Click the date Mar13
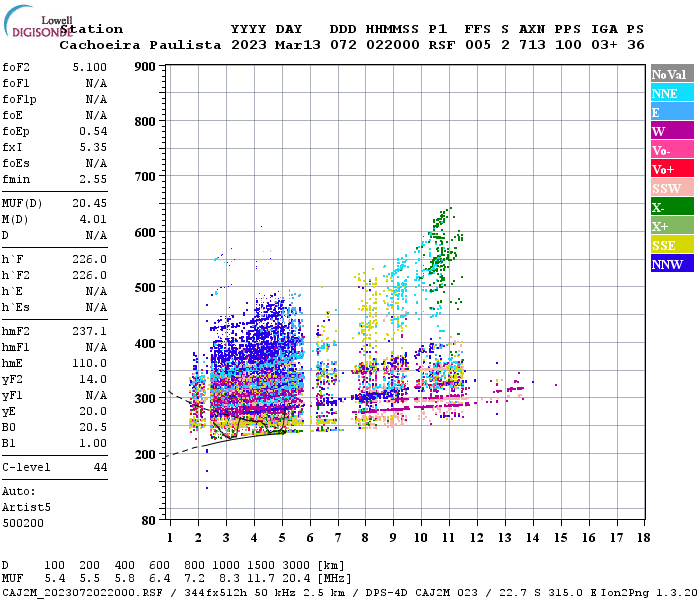Image resolution: width=700 pixels, height=600 pixels. (x=298, y=46)
